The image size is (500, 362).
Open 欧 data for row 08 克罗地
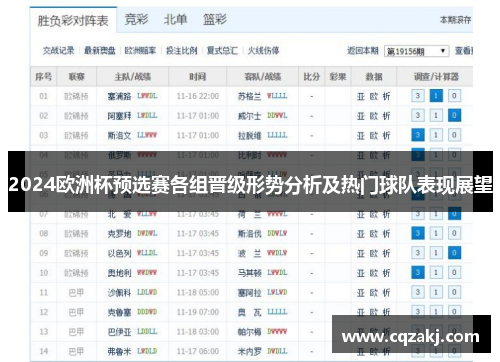(x=374, y=234)
